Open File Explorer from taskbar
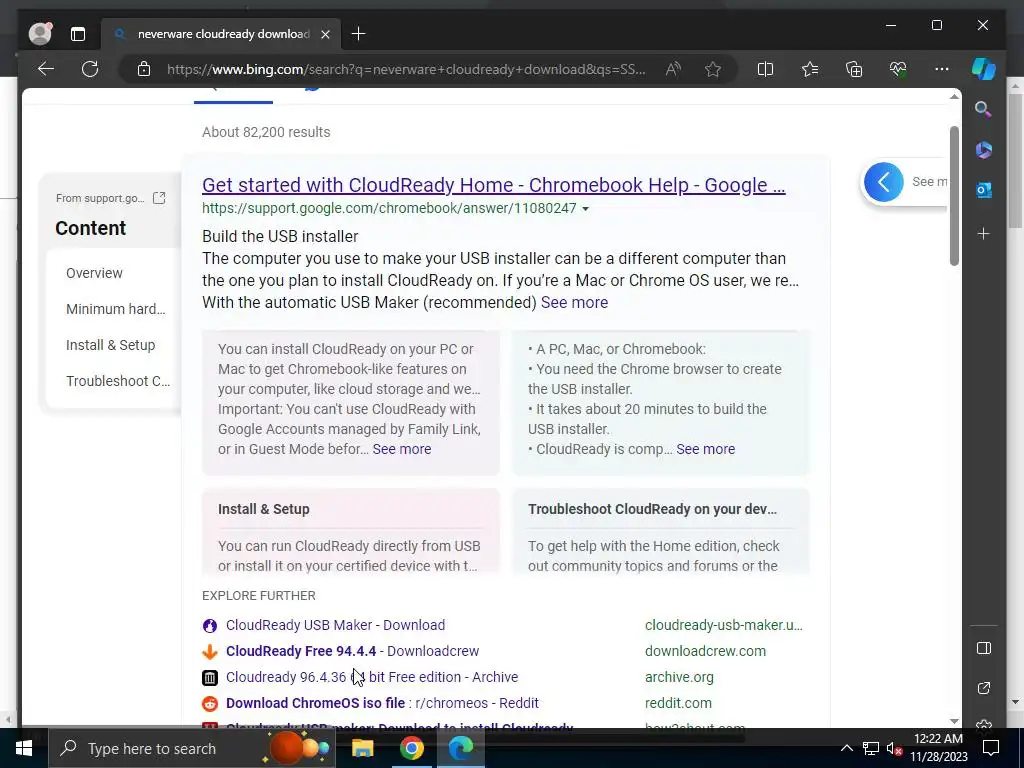1024x768 pixels. point(362,748)
